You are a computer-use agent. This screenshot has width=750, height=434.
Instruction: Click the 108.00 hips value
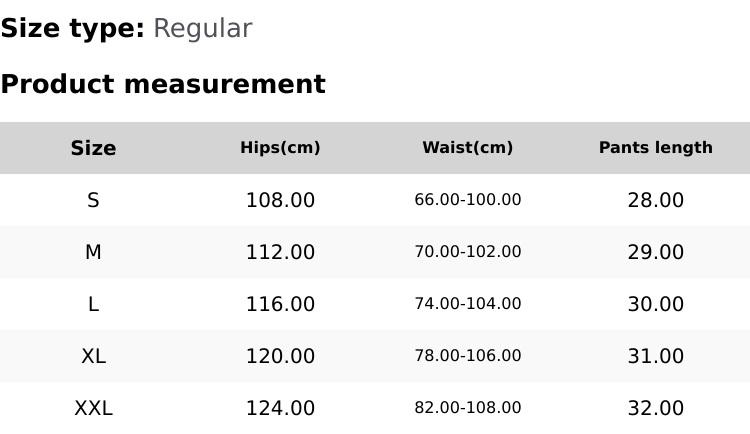(280, 200)
